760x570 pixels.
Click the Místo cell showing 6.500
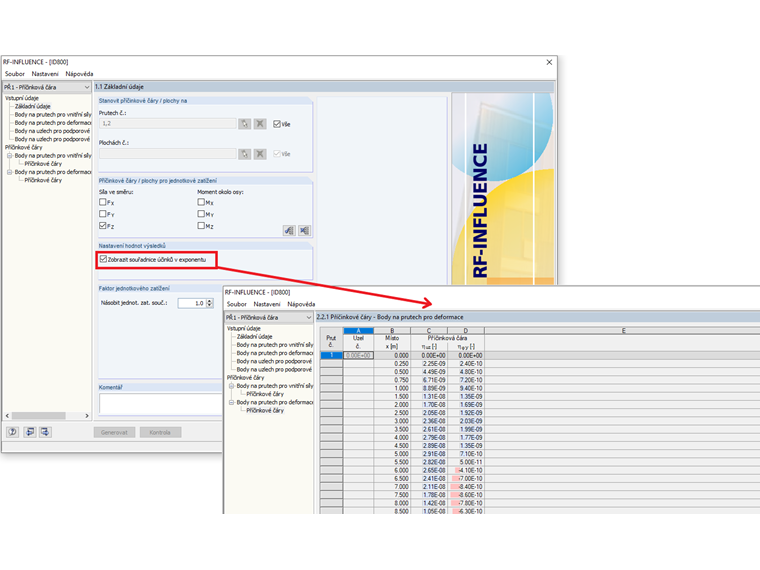click(392, 479)
